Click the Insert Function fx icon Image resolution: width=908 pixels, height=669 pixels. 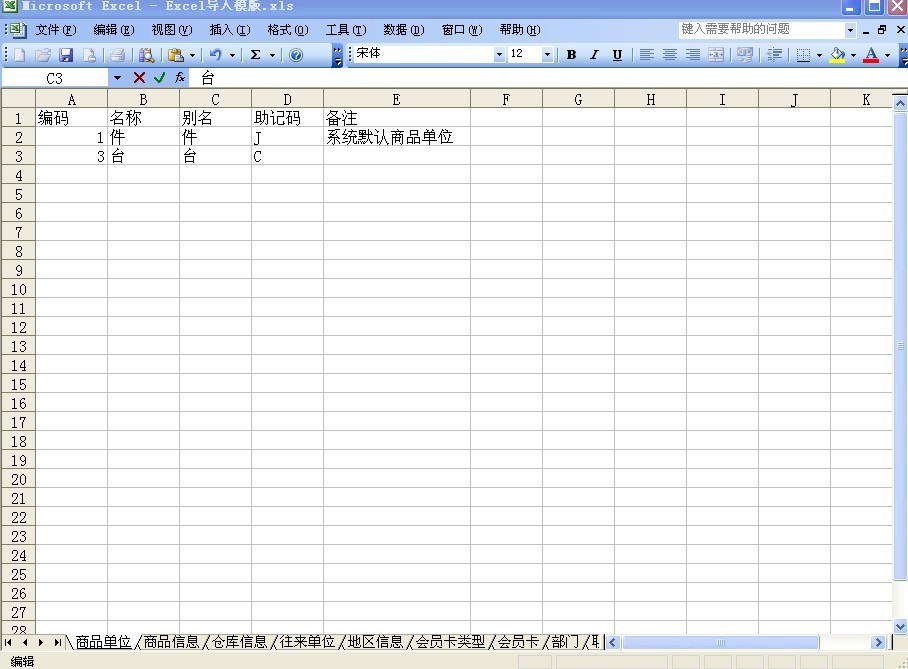(179, 77)
